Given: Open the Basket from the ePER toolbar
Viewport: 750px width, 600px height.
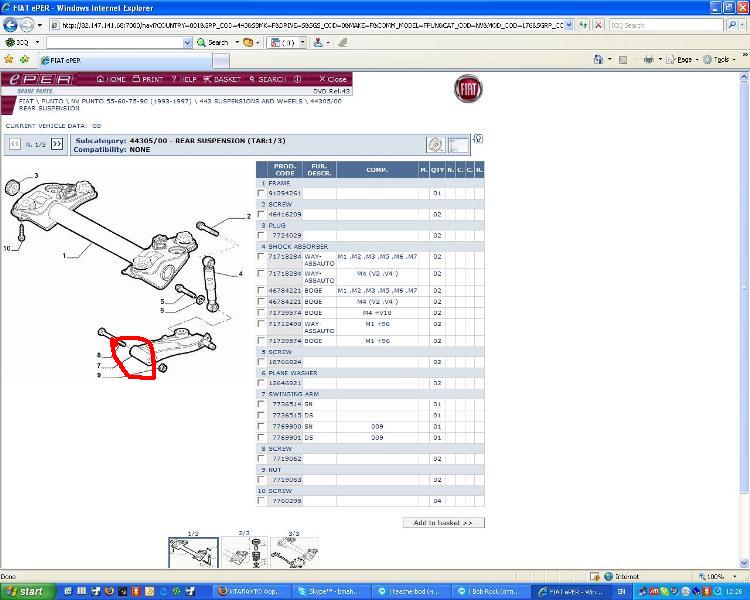Looking at the screenshot, I should [x=225, y=79].
